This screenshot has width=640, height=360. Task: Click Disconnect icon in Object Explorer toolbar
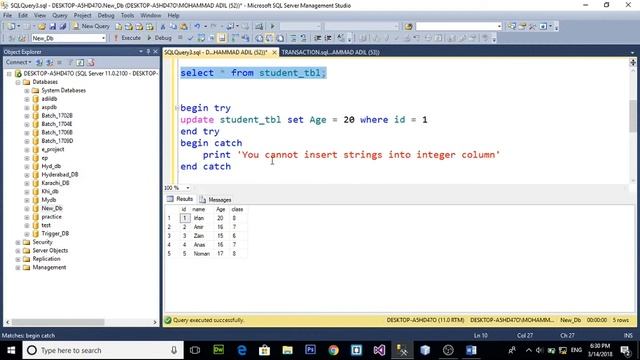point(49,62)
